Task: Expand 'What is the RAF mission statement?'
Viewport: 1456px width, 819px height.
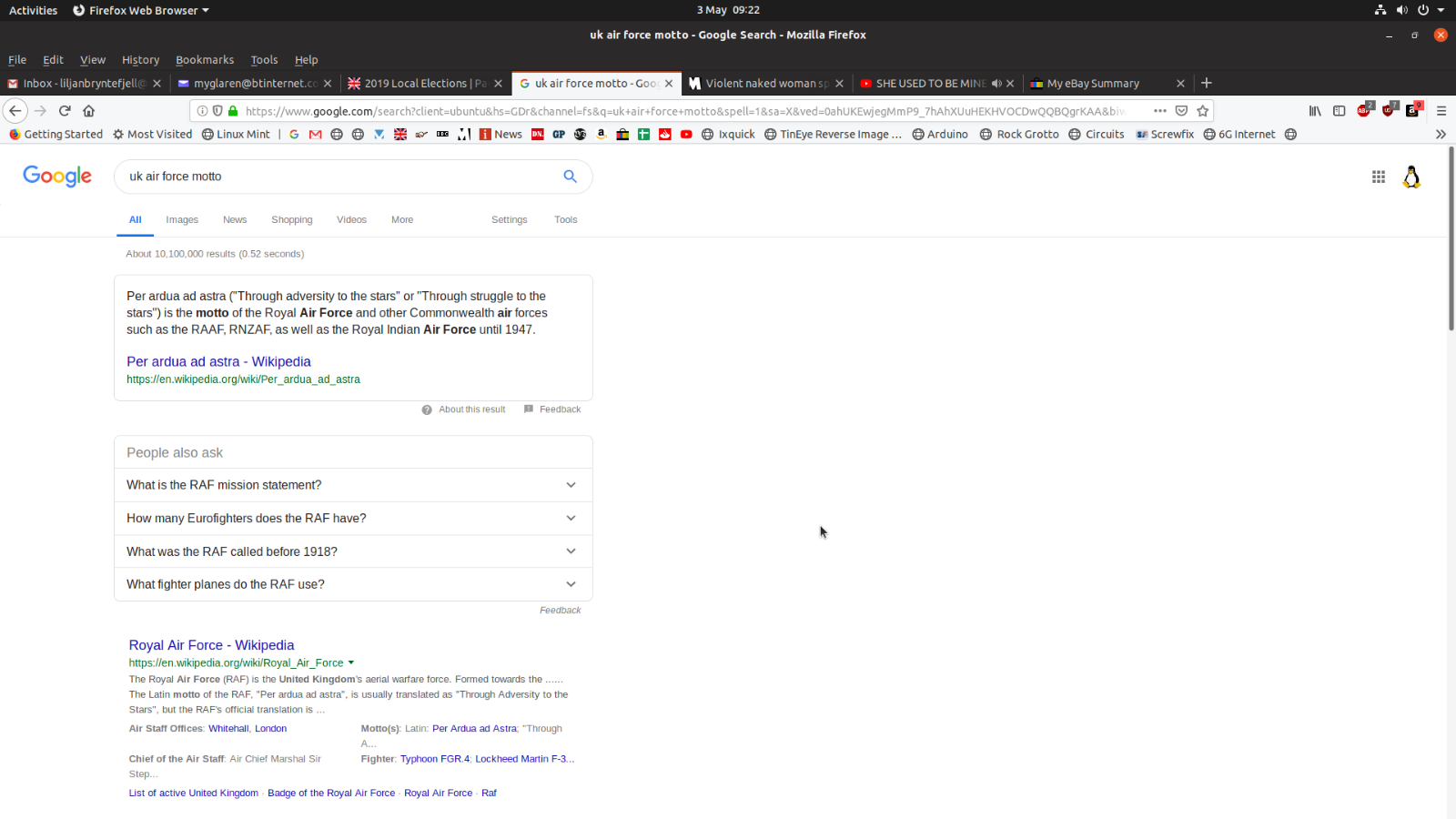Action: pyautogui.click(x=353, y=485)
